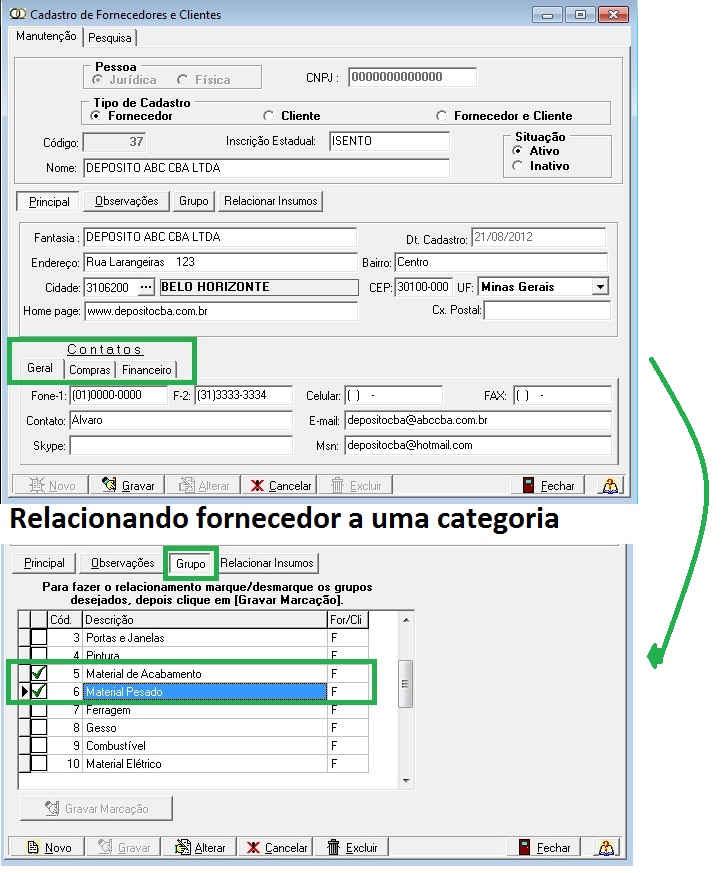Click the Alterar edit button in lower panel
Image resolution: width=728 pixels, height=873 pixels.
[200, 847]
